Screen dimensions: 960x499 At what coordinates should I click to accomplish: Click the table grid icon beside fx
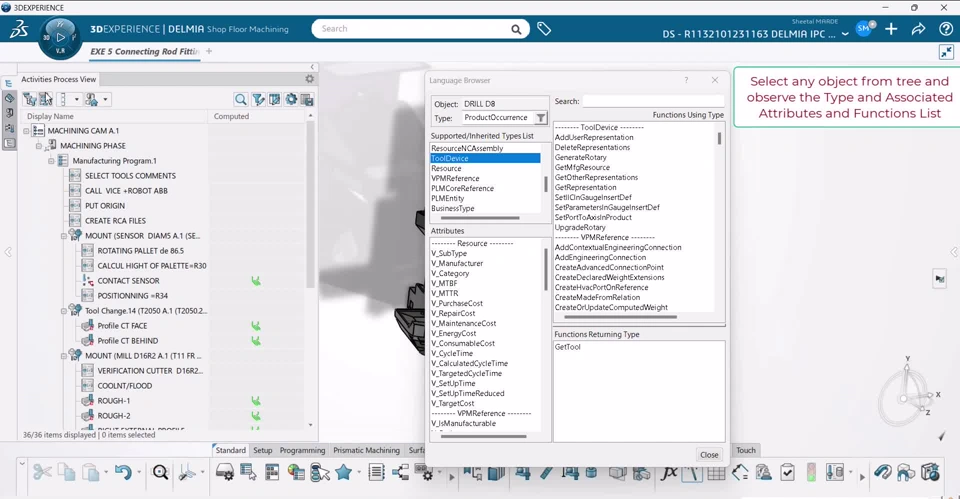pyautogui.click(x=716, y=473)
